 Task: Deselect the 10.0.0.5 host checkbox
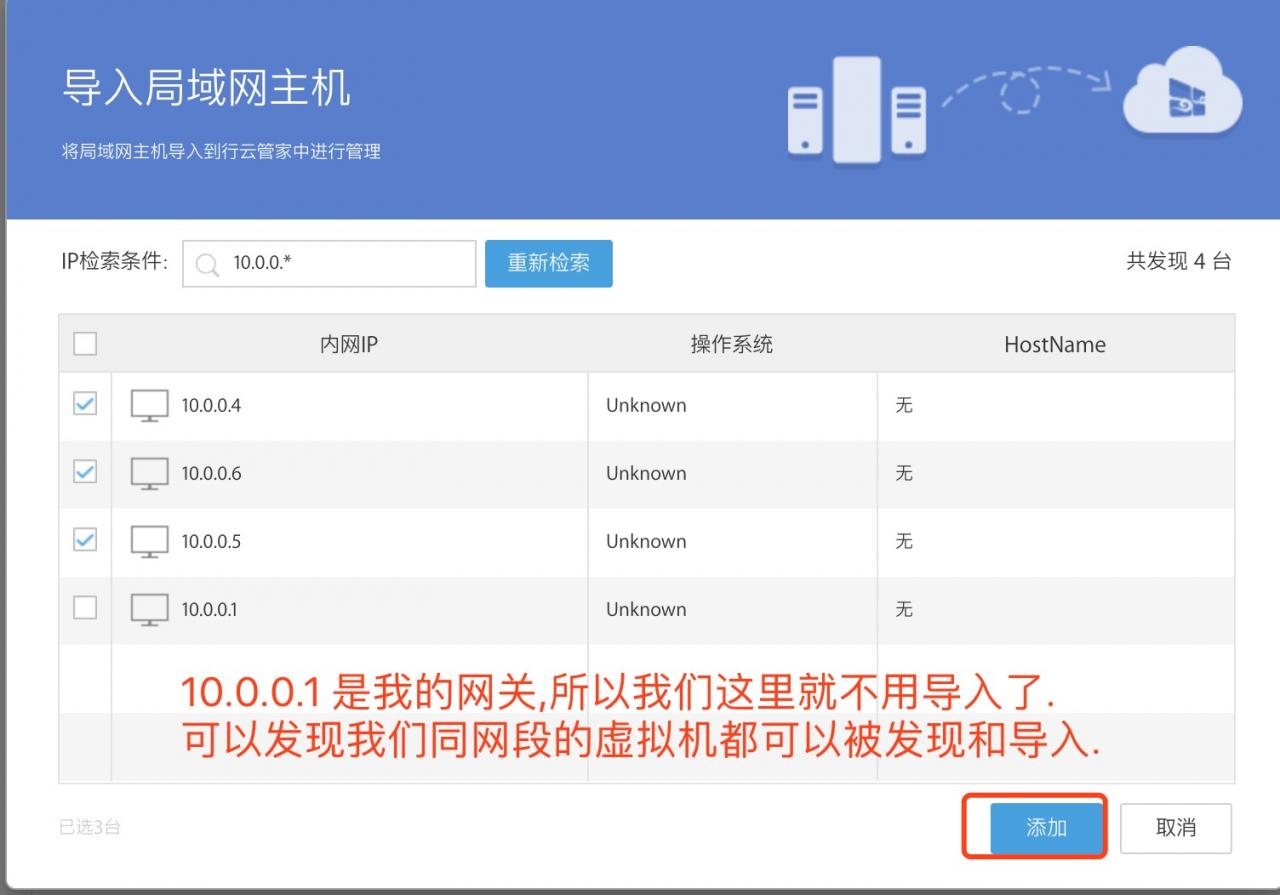pyautogui.click(x=85, y=540)
